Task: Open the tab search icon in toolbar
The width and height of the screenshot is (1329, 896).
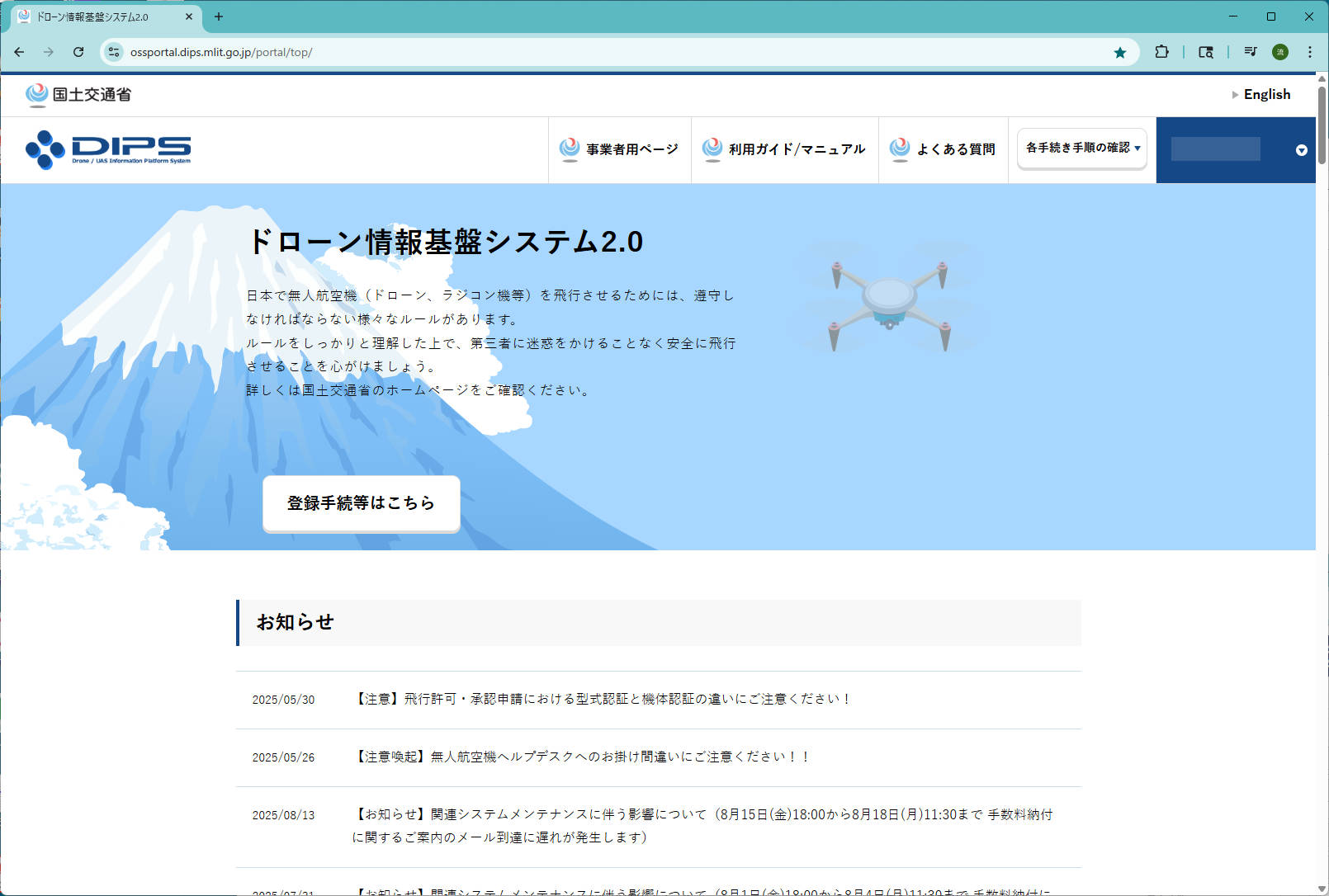Action: (1206, 52)
